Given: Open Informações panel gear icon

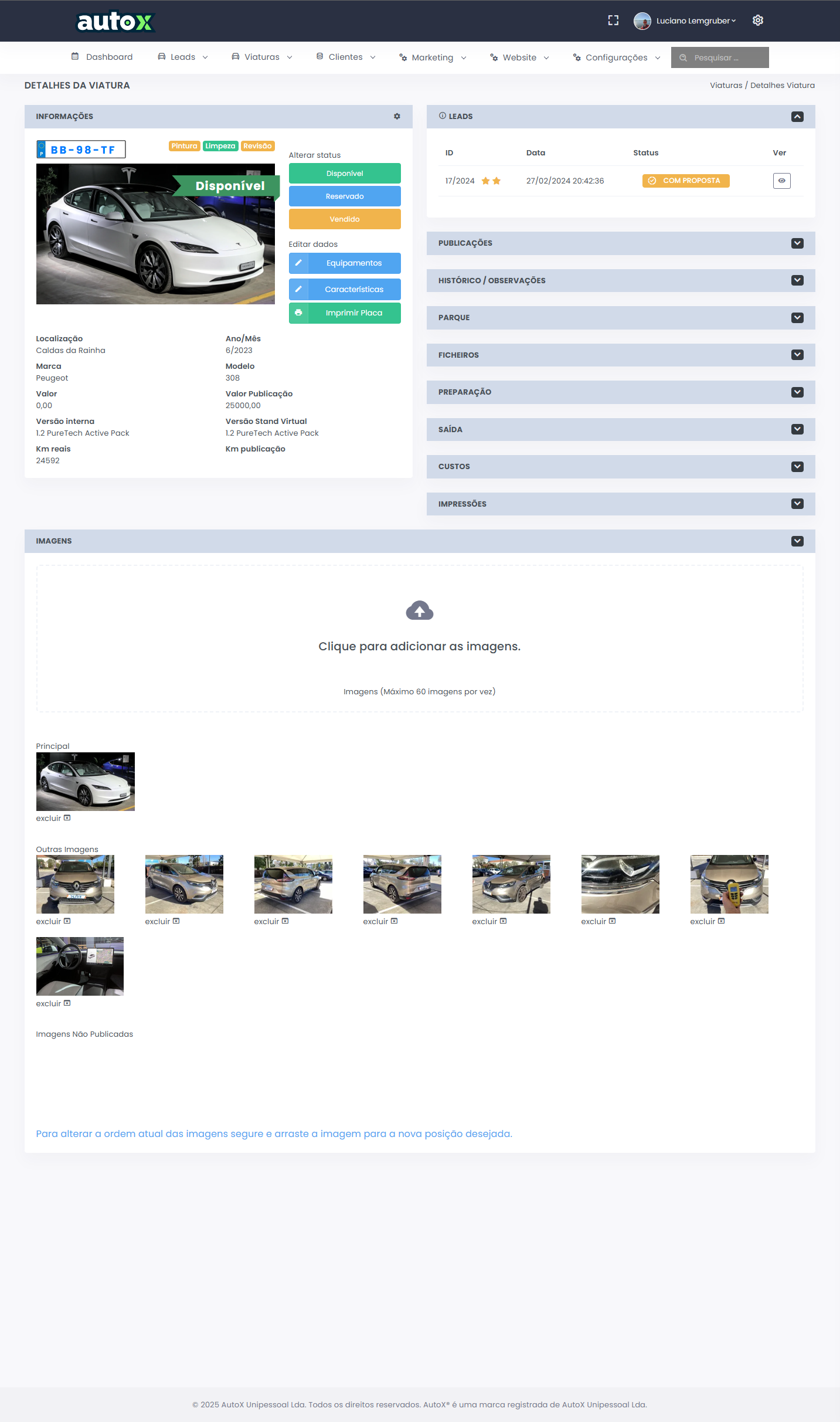Looking at the screenshot, I should tap(397, 117).
